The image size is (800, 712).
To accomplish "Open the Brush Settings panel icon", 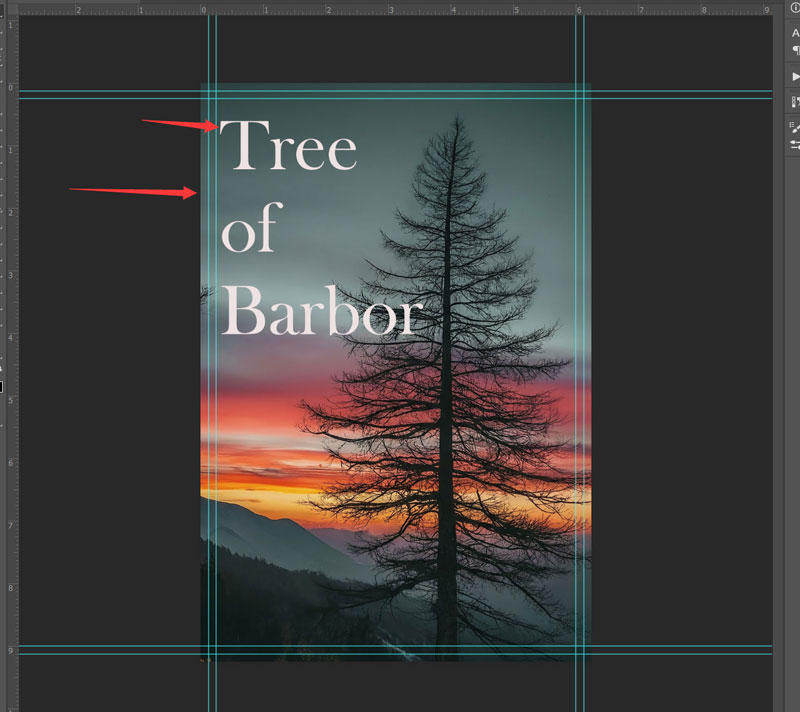I will tap(795, 128).
